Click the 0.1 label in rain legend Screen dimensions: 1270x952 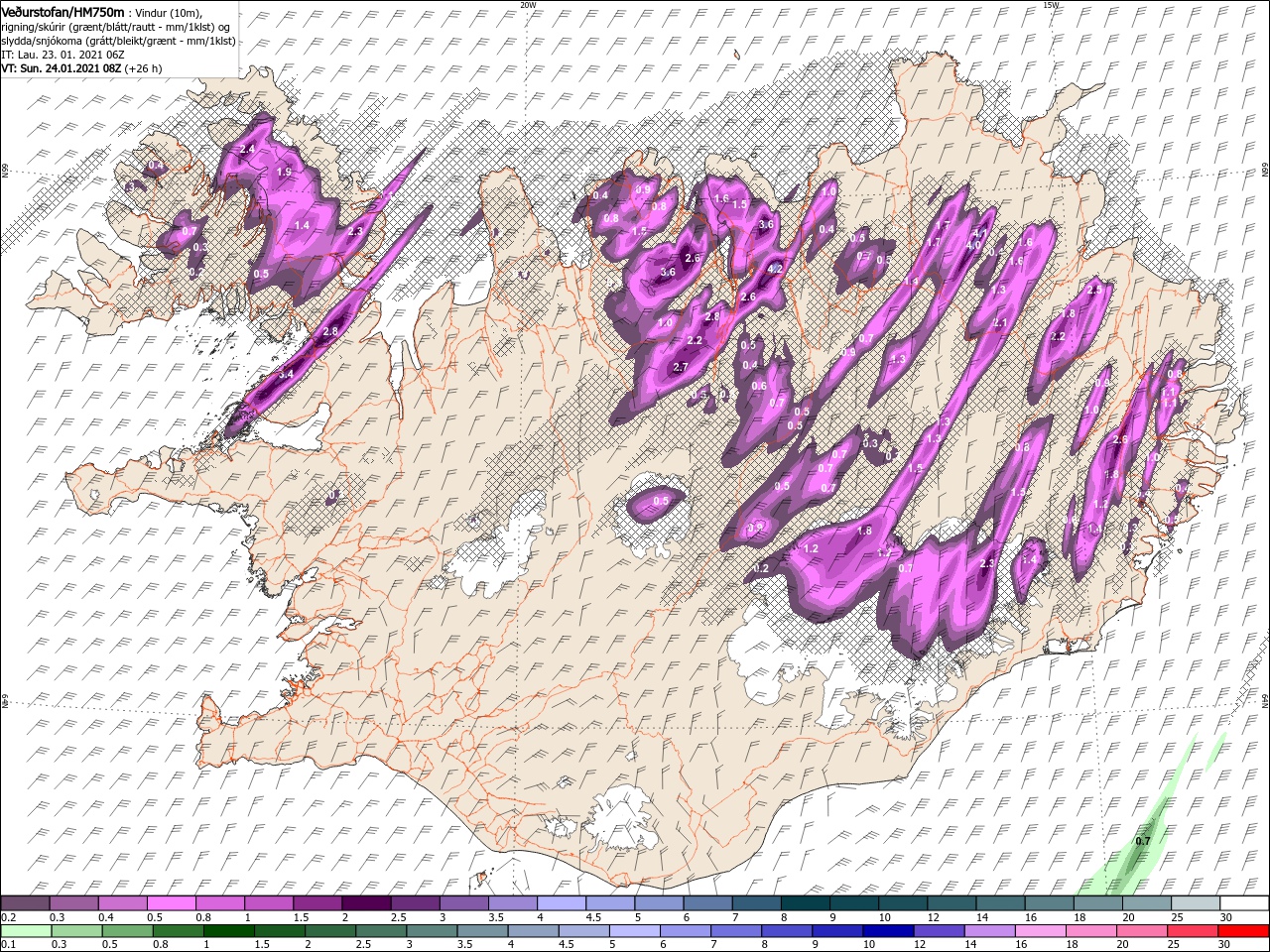8,945
